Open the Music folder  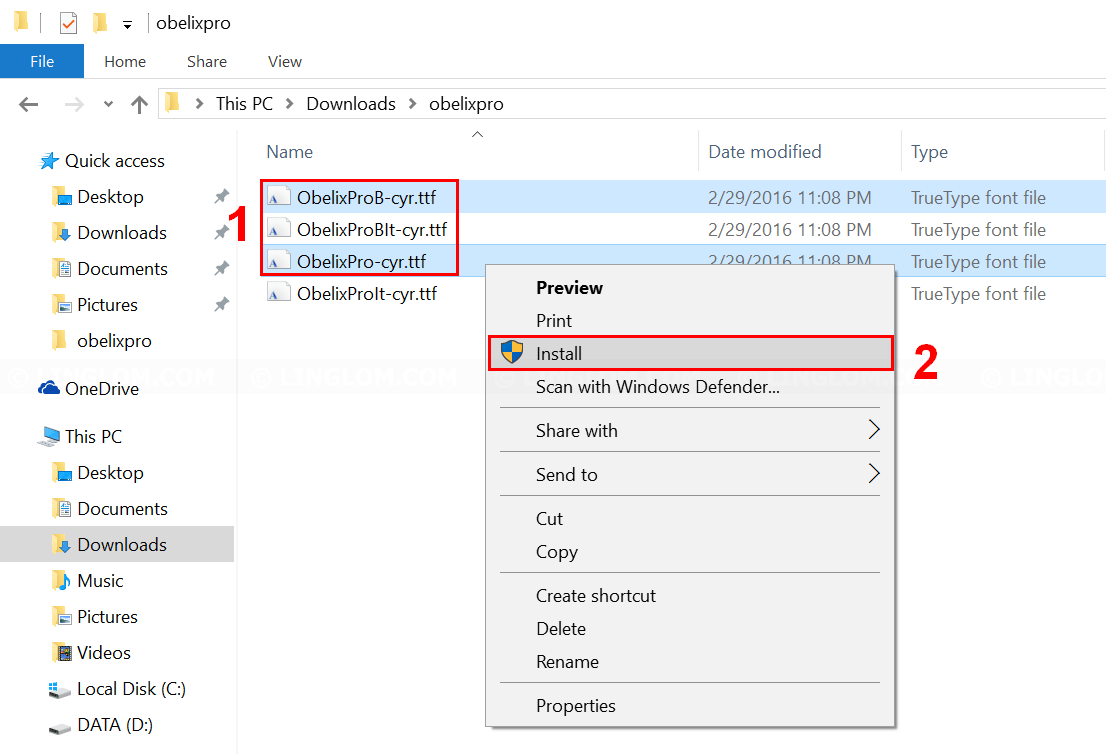(100, 580)
